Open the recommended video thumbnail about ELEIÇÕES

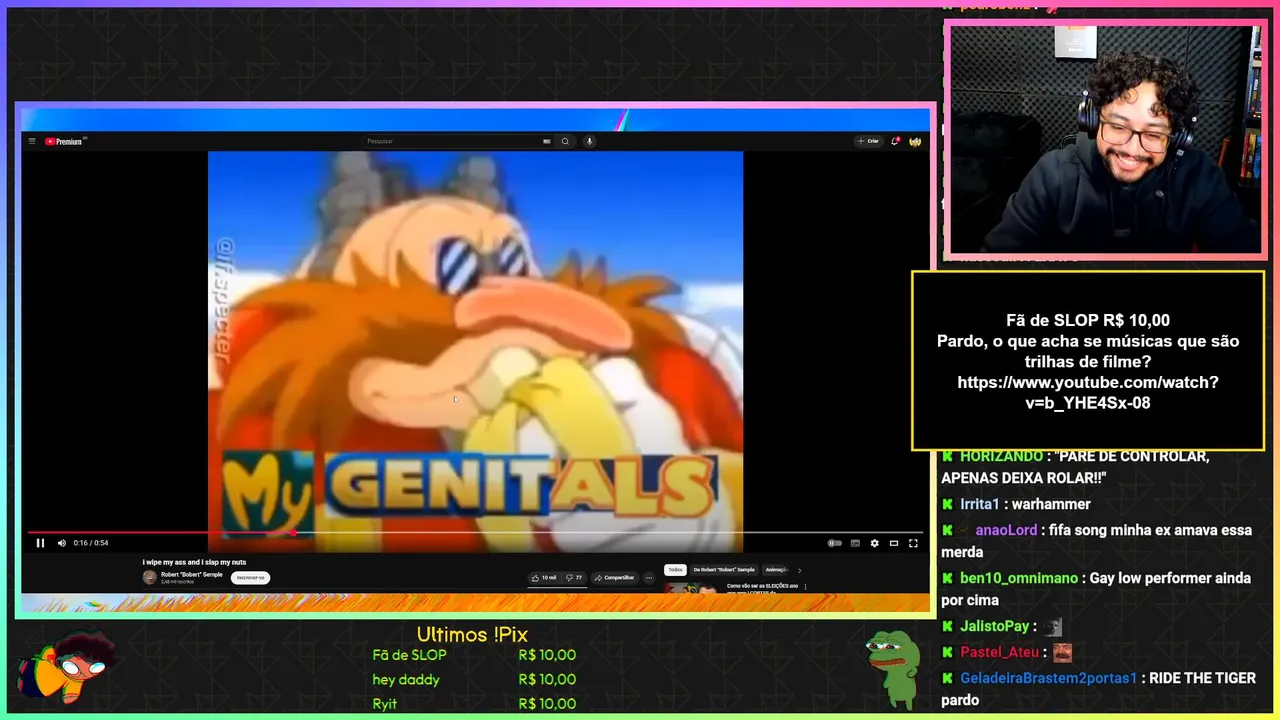pyautogui.click(x=692, y=587)
